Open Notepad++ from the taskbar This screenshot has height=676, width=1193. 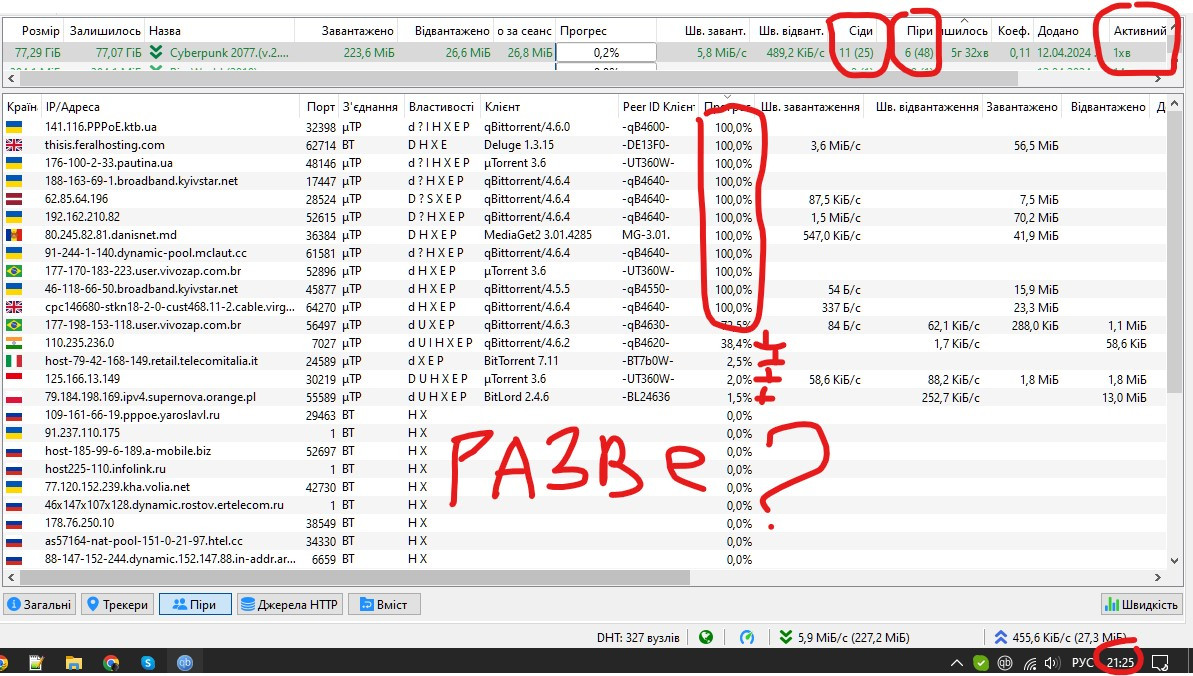[37, 662]
